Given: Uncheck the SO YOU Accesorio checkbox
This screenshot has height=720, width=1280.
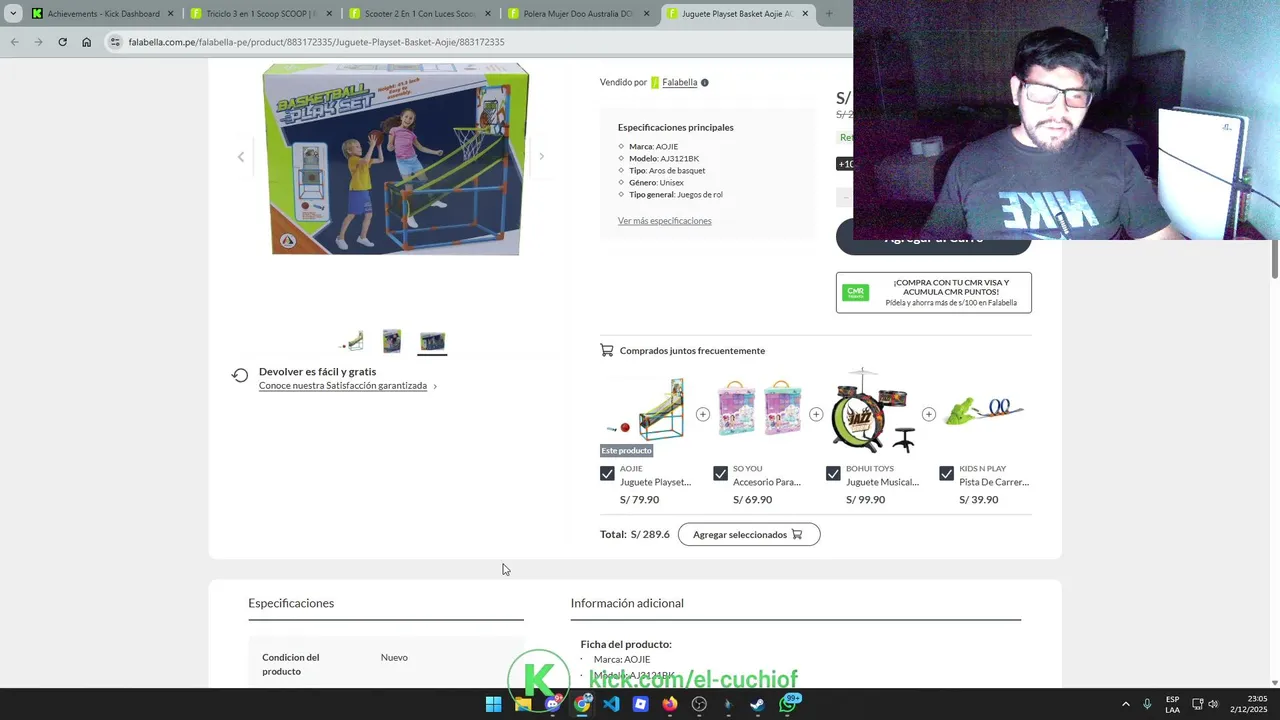Looking at the screenshot, I should click(x=720, y=473).
